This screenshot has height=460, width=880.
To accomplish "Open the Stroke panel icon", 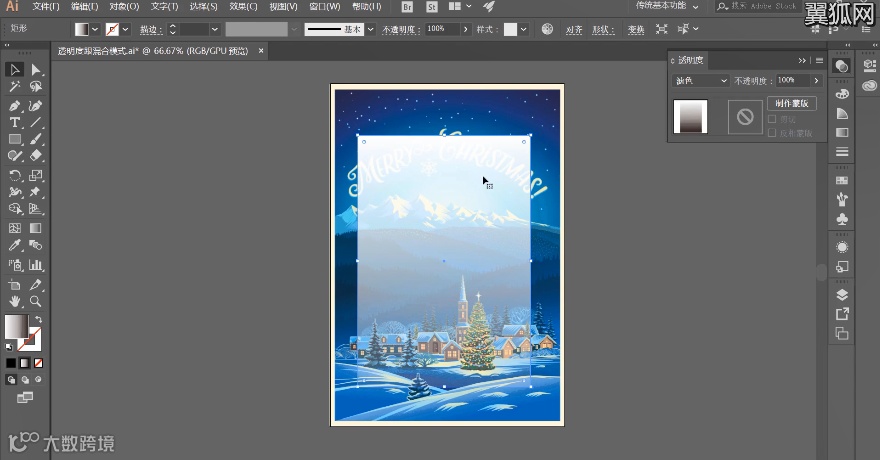I will pos(842,151).
